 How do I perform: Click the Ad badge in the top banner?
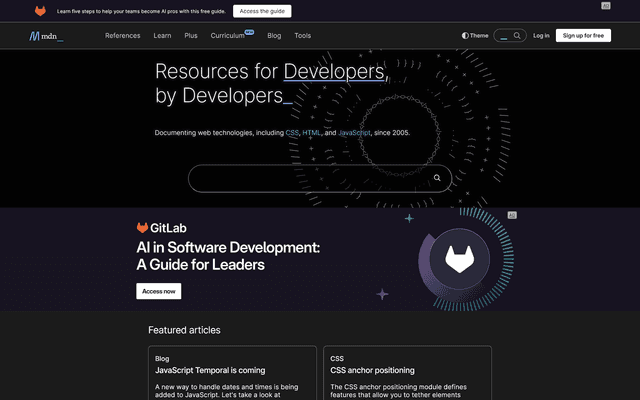[x=606, y=6]
